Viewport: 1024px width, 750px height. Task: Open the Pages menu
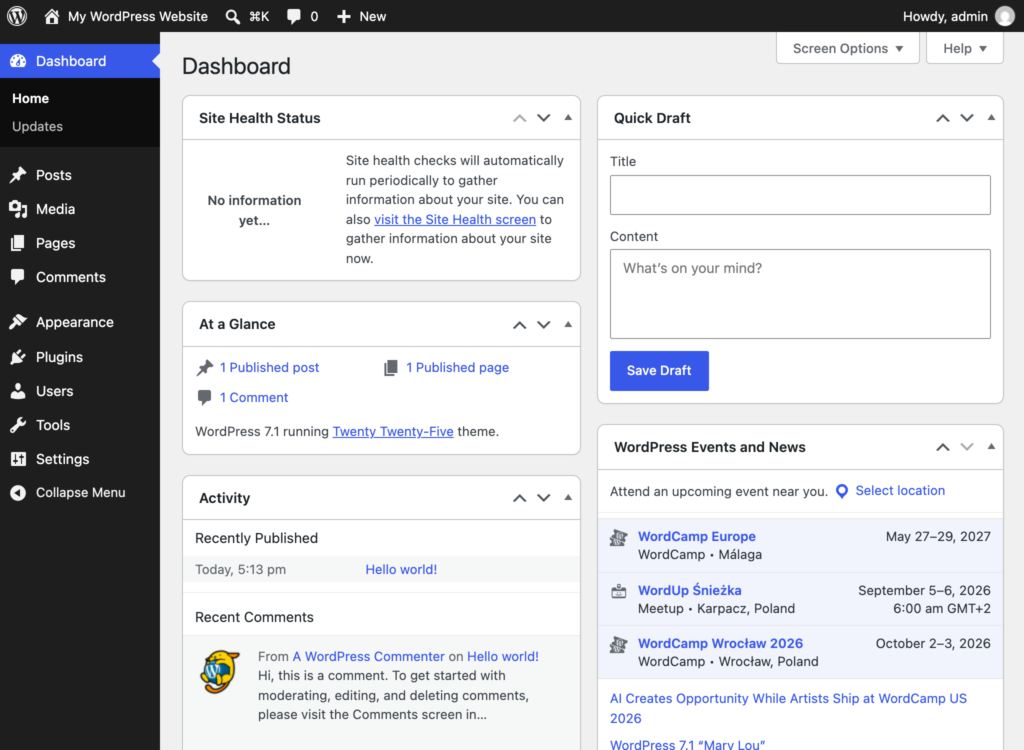coord(80,243)
